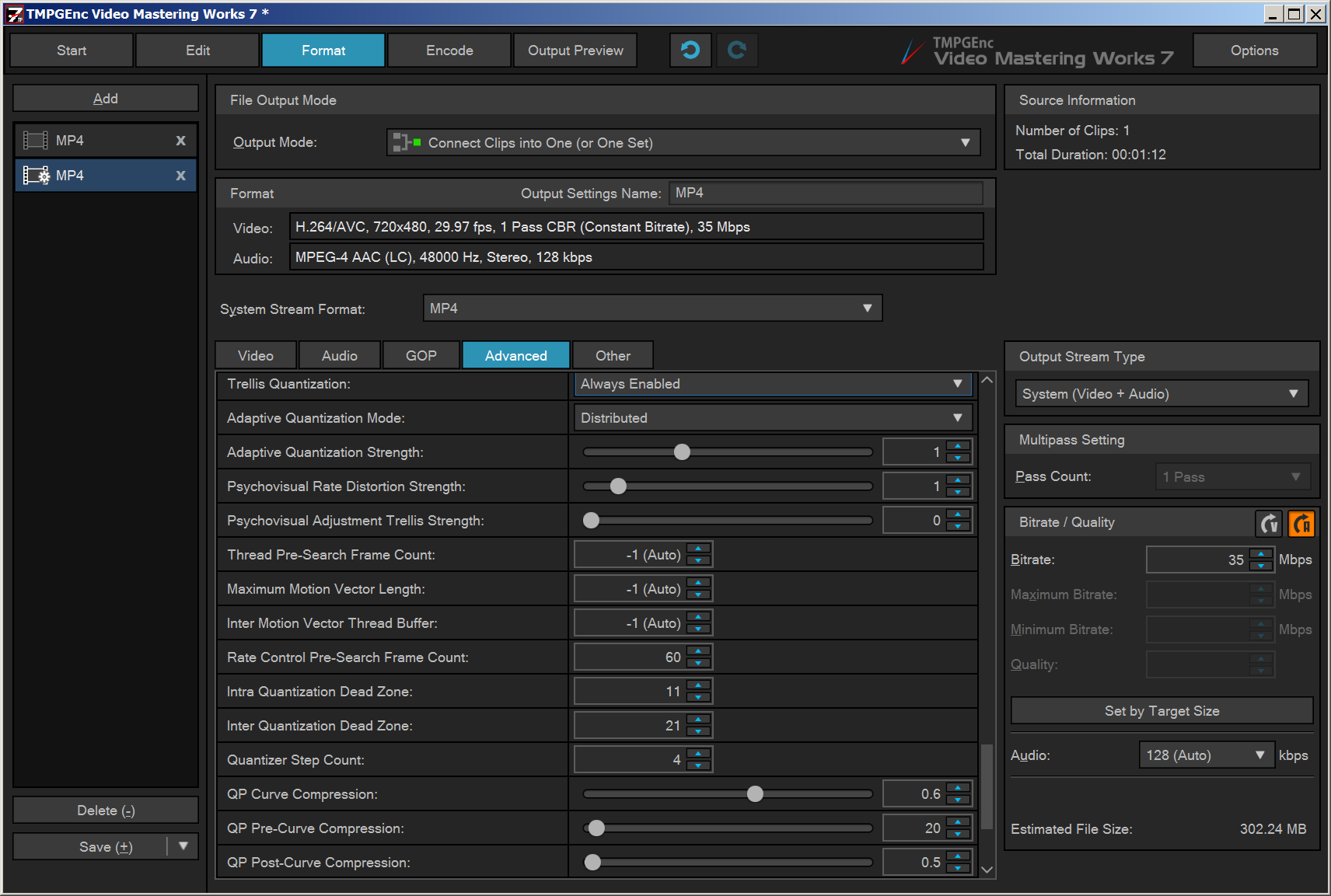Click the Output Settings Name text field
This screenshot has height=896, width=1331.
click(x=825, y=193)
